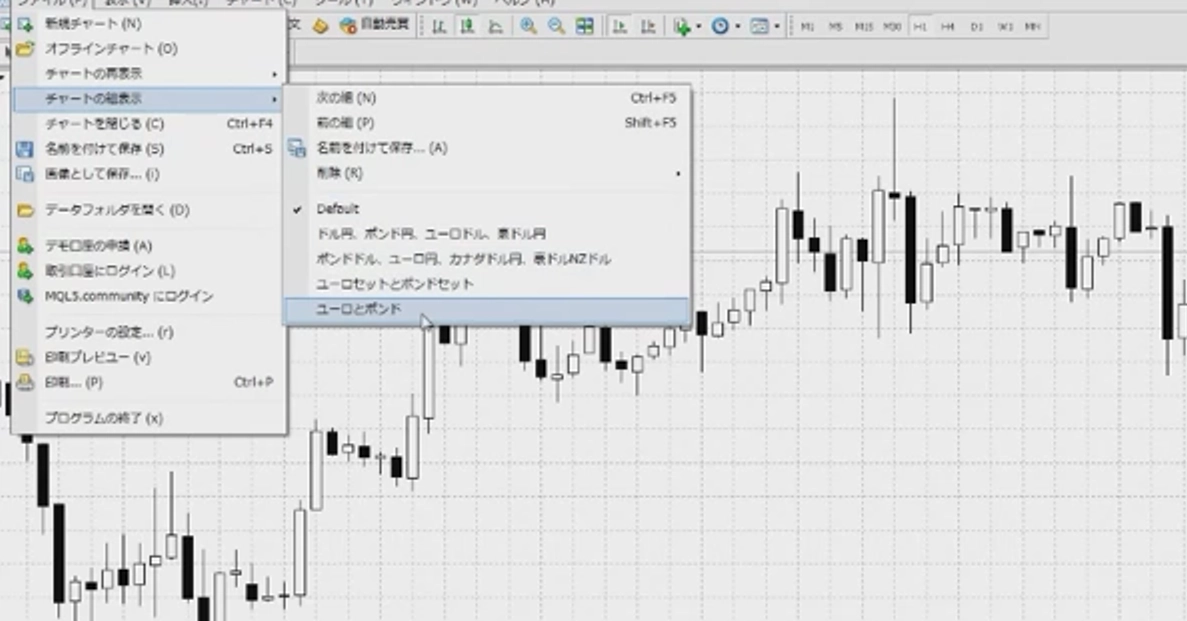Image resolution: width=1187 pixels, height=621 pixels.
Task: Choose プログラムの終了 (x) to exit
Action: point(149,418)
